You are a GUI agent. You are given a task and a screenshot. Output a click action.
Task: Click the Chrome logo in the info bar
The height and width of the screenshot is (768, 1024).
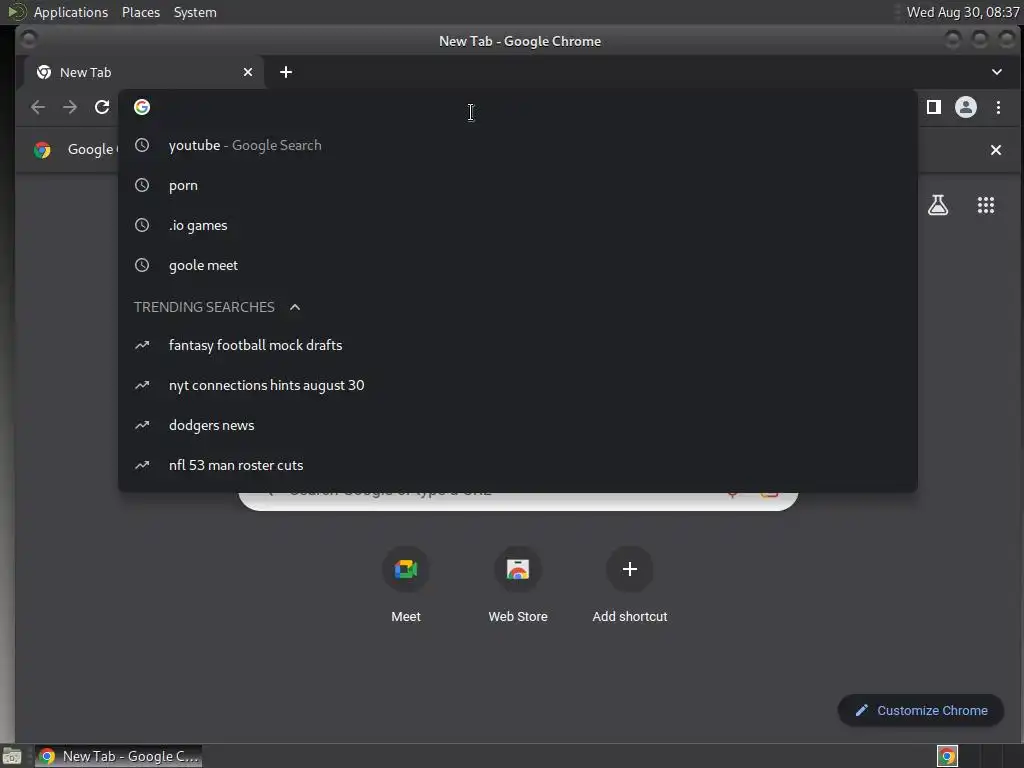point(42,150)
